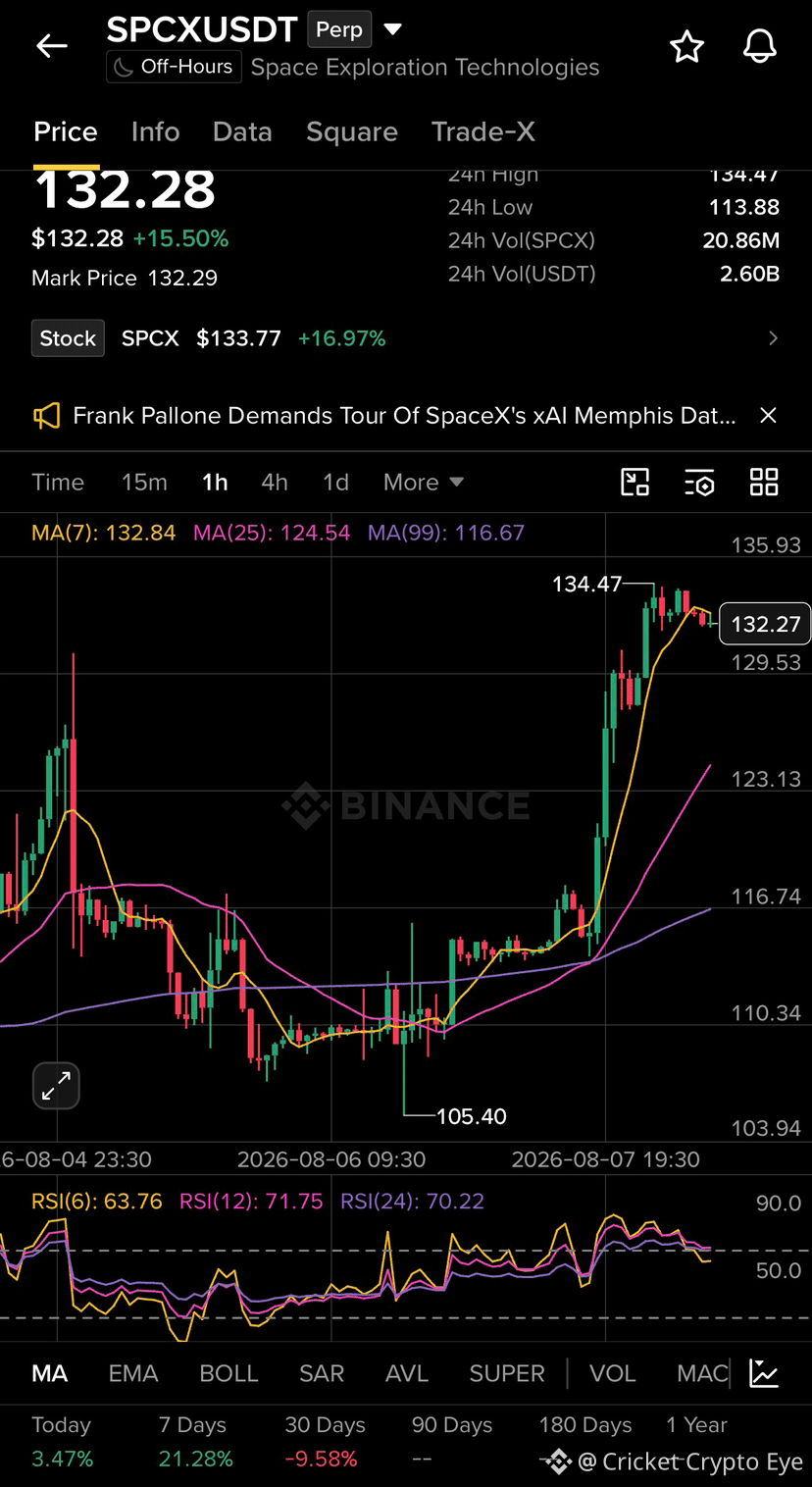Open the SPCXUSDT pair selector dropdown arrow

click(393, 30)
